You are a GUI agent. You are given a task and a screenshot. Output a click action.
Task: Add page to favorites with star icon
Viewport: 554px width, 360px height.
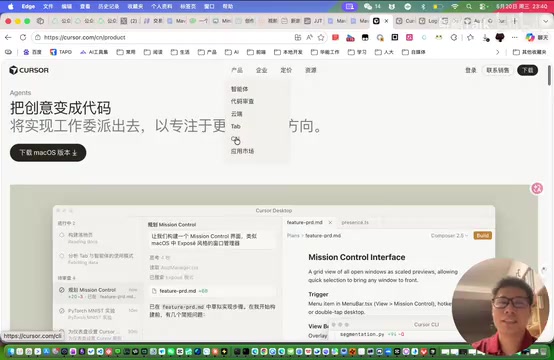tap(321, 37)
